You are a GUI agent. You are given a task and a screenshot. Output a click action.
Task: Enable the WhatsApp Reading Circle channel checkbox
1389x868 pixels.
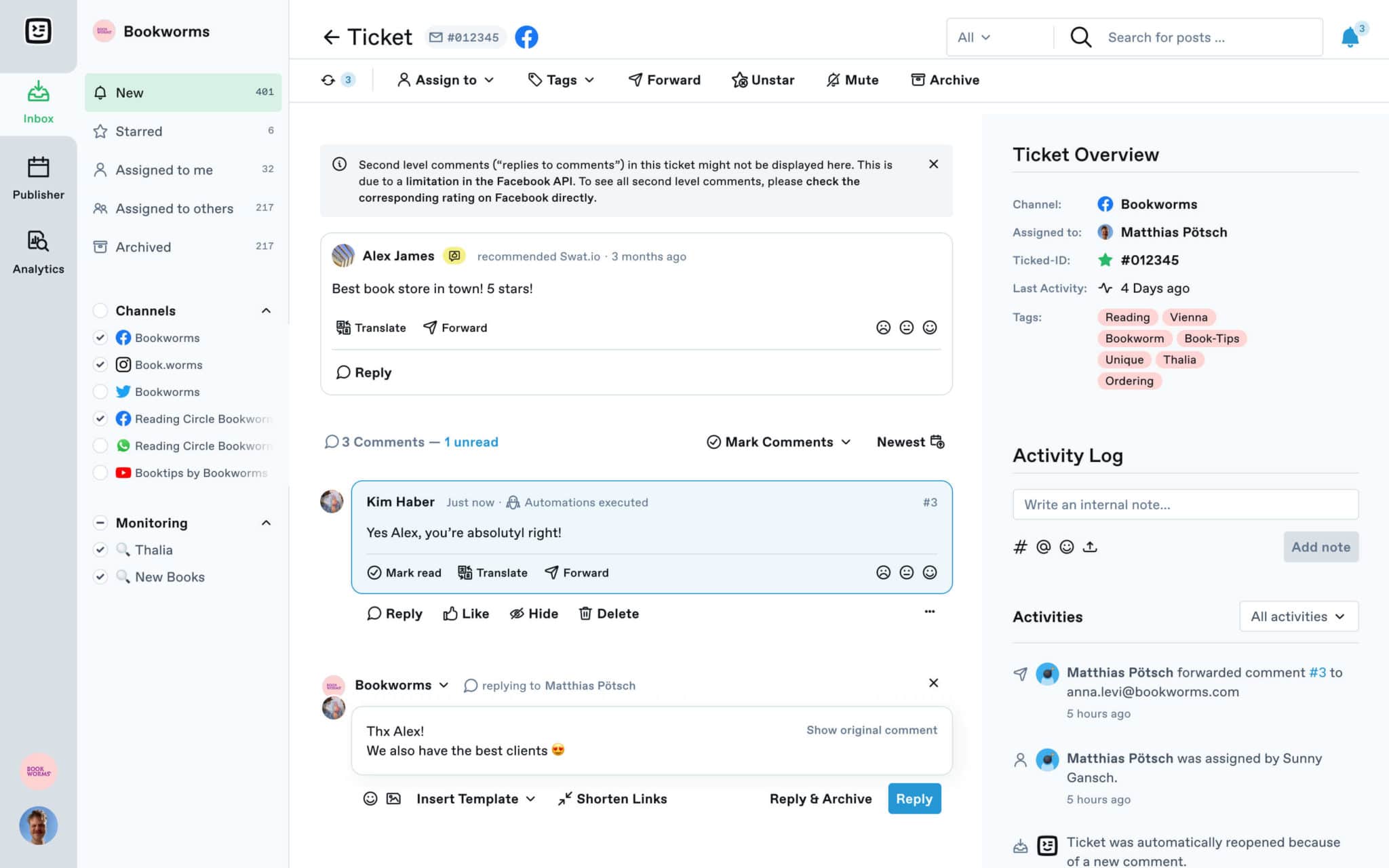[x=100, y=446]
